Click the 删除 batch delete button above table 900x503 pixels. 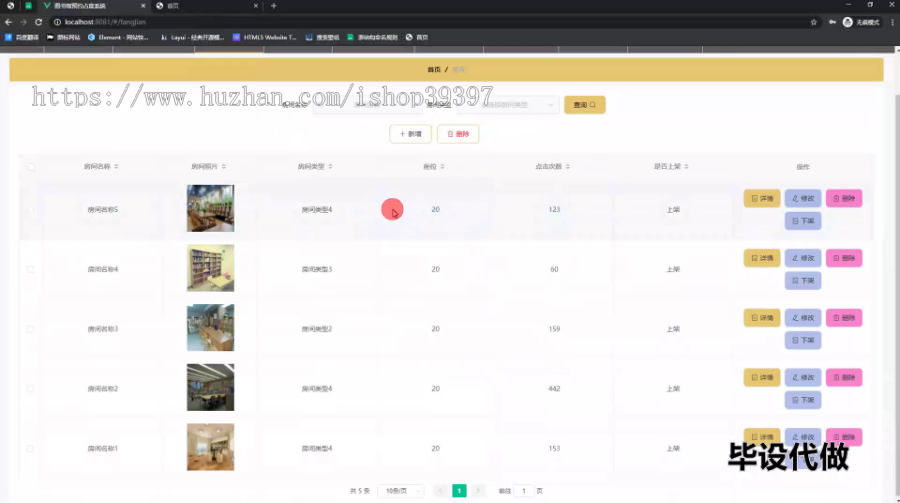click(458, 134)
